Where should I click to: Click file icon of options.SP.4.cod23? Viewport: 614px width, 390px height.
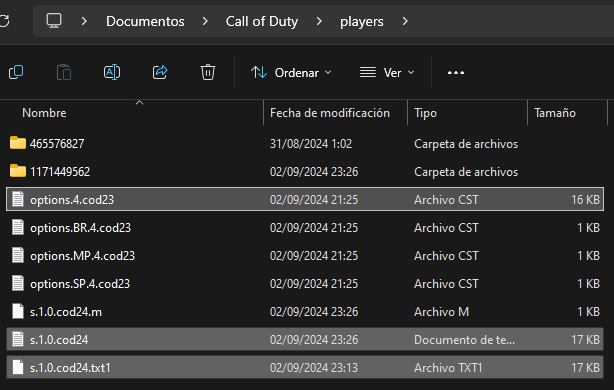(x=18, y=283)
